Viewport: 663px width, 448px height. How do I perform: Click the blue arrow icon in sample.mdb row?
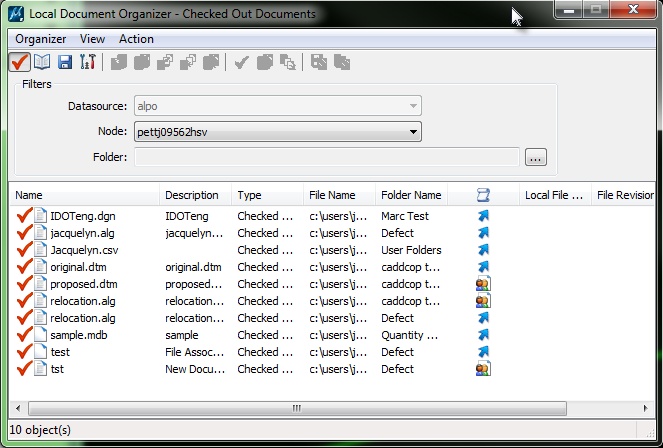tap(483, 335)
